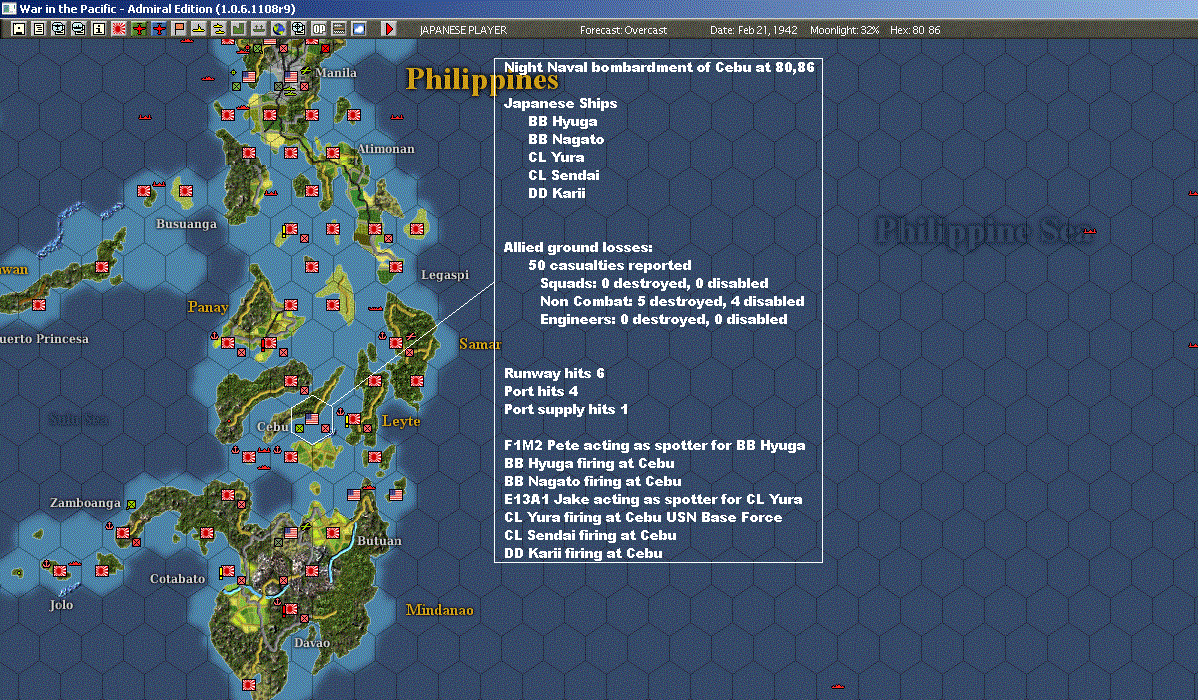1198x700 pixels.
Task: Select the green unit marker beside Zamboanga
Action: [131, 504]
